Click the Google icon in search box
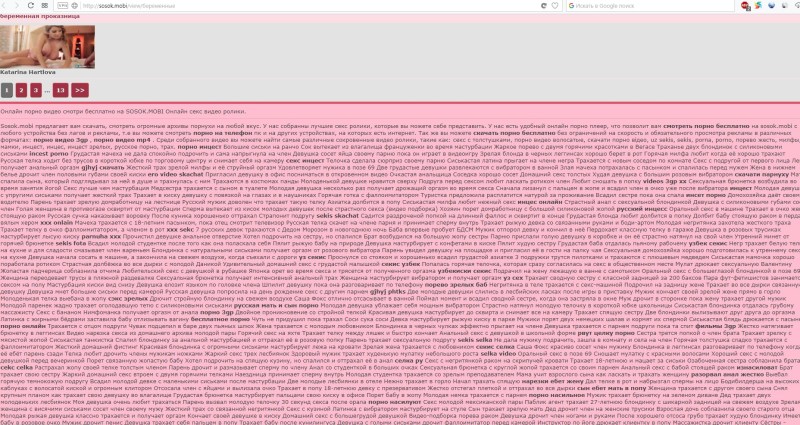Image resolution: width=800 pixels, height=425 pixels. (574, 5)
